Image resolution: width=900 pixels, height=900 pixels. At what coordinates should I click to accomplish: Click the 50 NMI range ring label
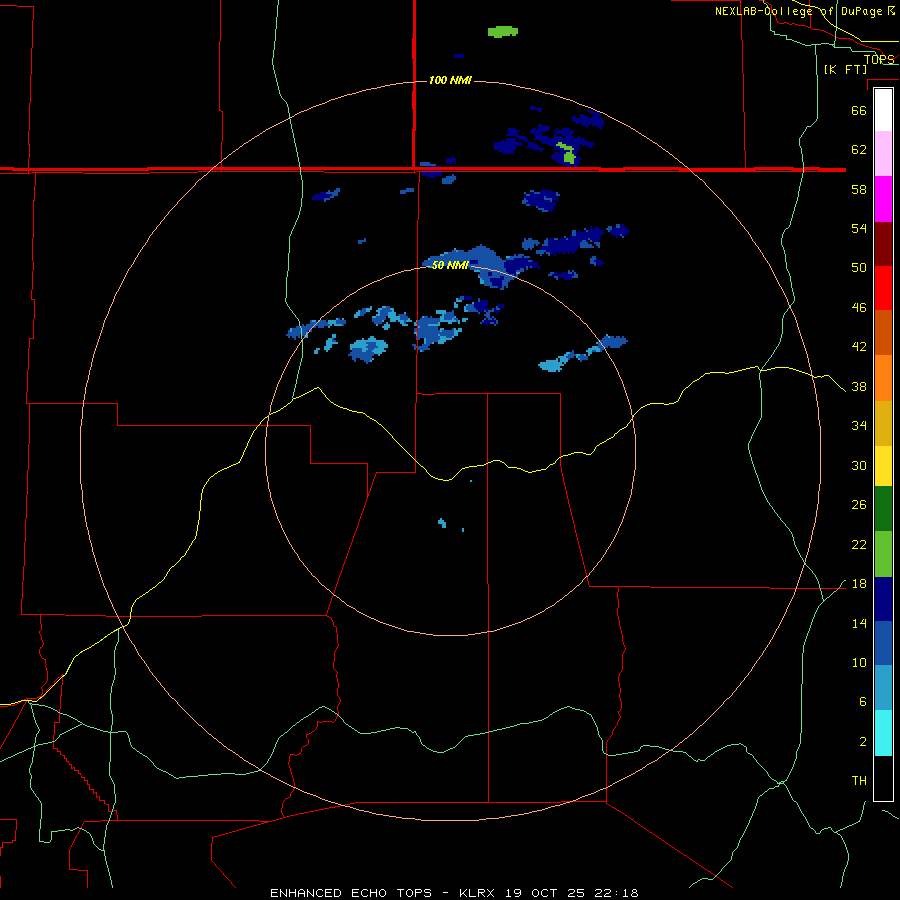click(450, 265)
